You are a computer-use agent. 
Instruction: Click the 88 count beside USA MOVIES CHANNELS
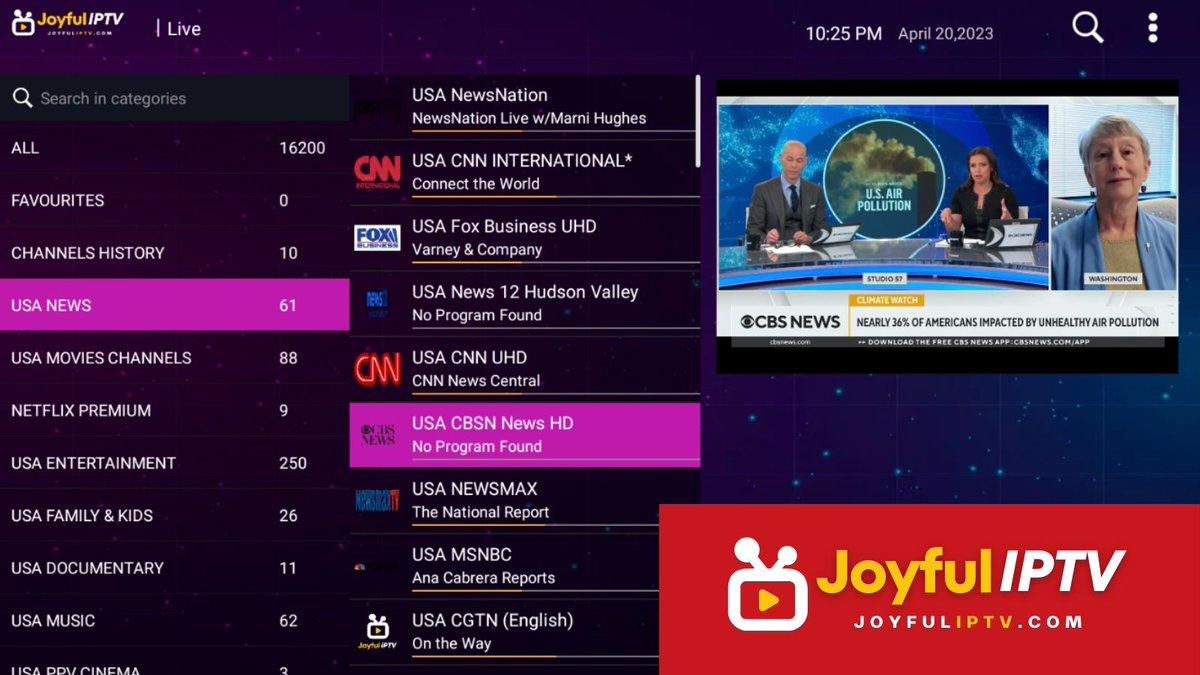pos(288,358)
